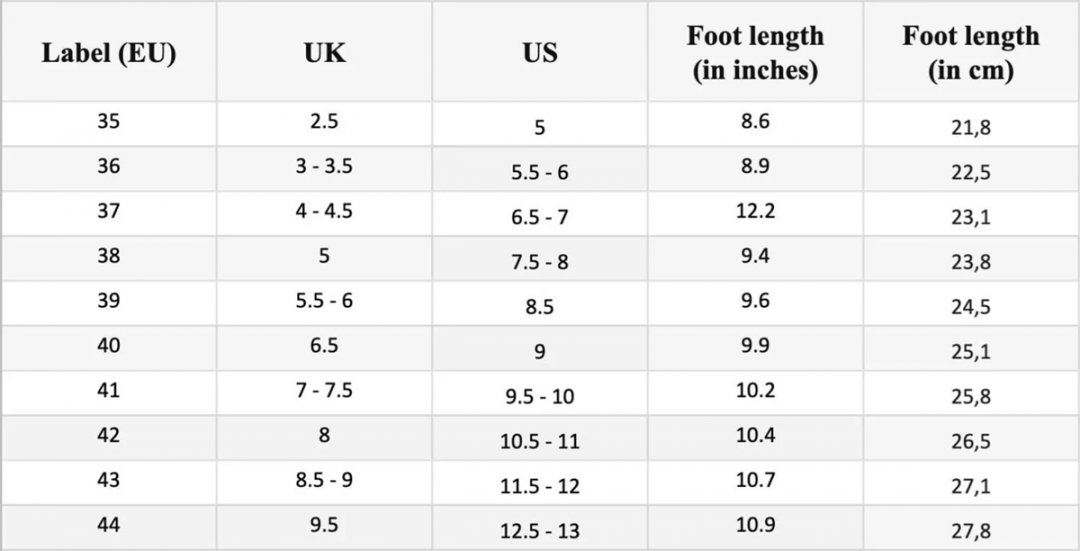The width and height of the screenshot is (1080, 551).
Task: Select EU size 44 cell
Action: (109, 528)
